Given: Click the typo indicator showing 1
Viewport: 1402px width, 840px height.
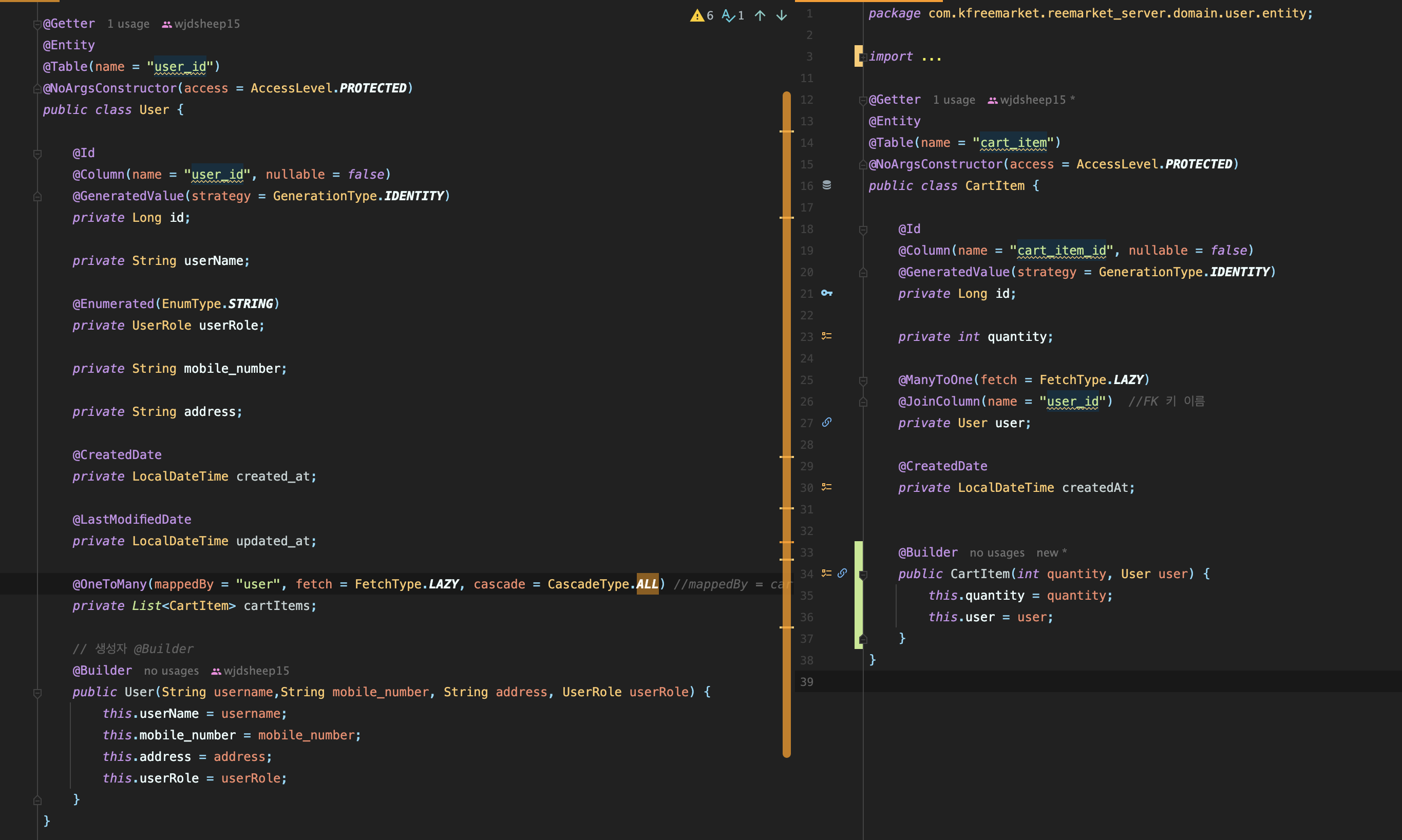Looking at the screenshot, I should click(733, 15).
